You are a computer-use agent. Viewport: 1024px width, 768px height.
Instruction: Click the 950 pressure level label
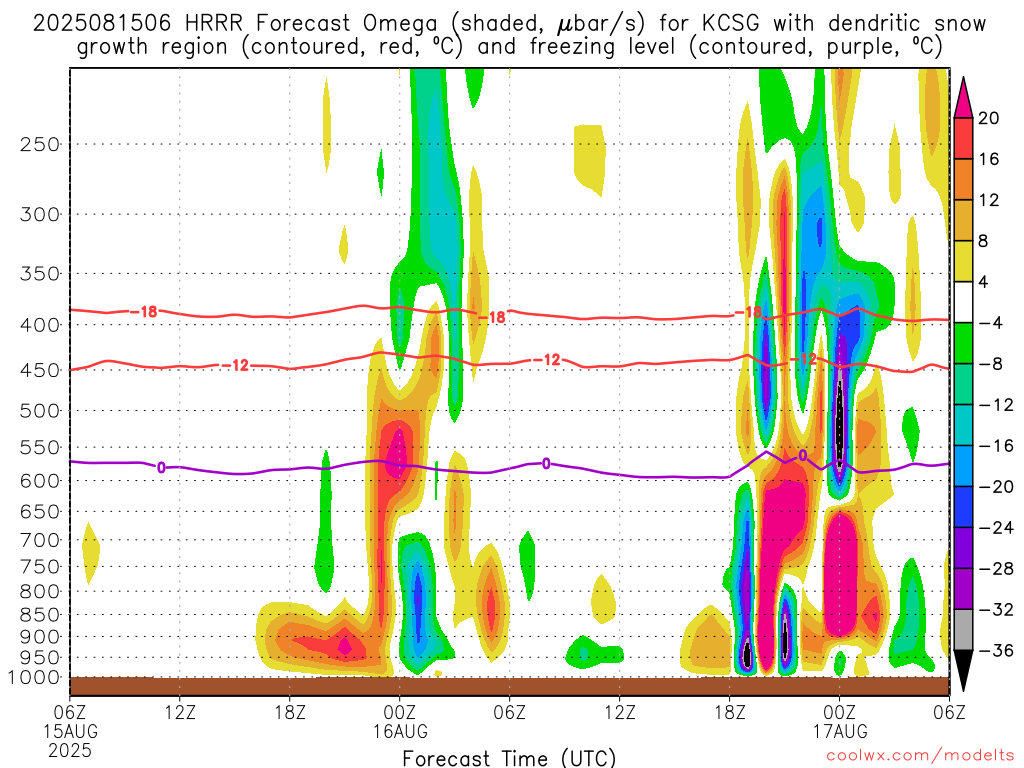(x=39, y=658)
